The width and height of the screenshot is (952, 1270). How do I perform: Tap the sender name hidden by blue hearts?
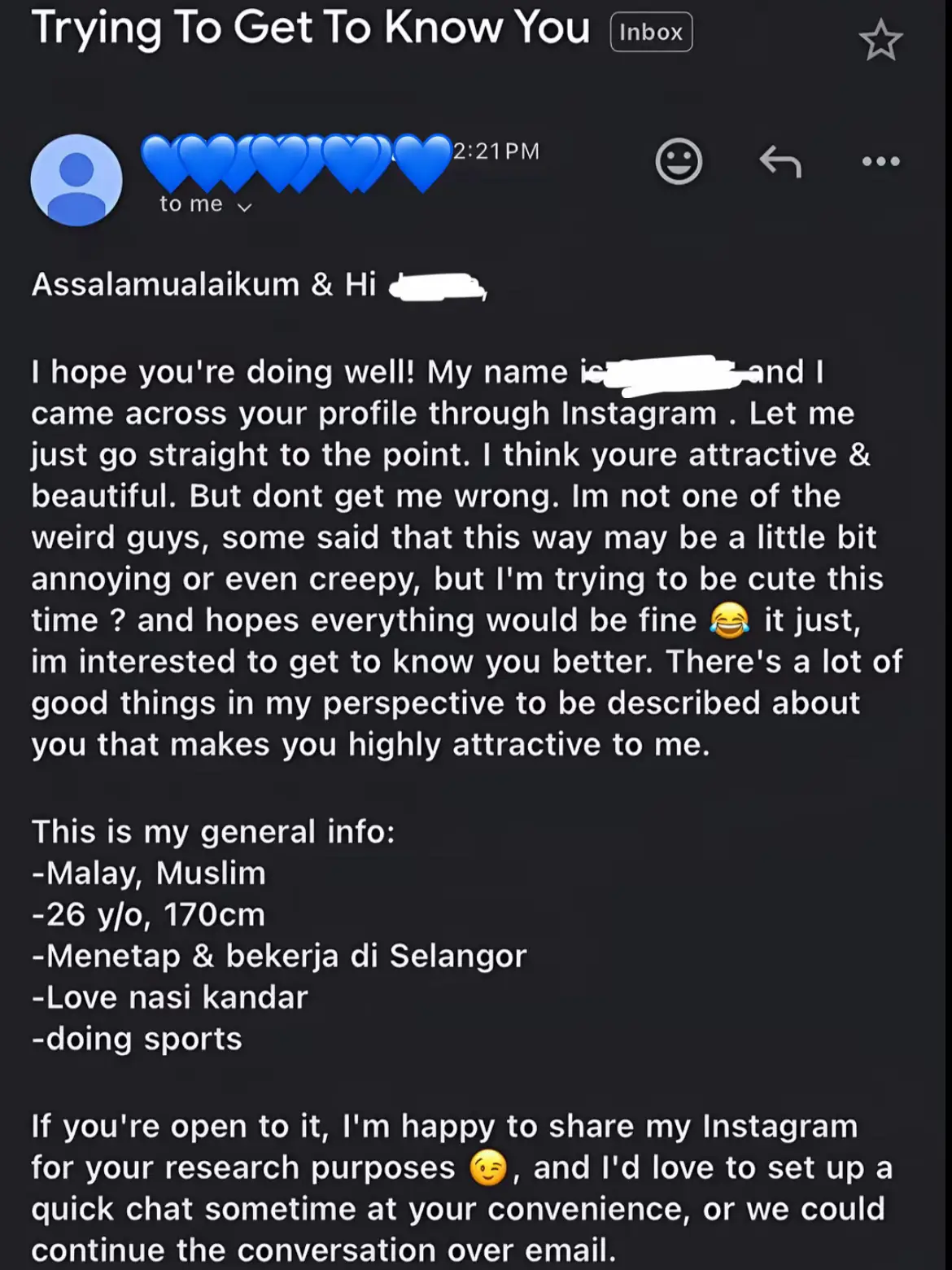click(295, 161)
